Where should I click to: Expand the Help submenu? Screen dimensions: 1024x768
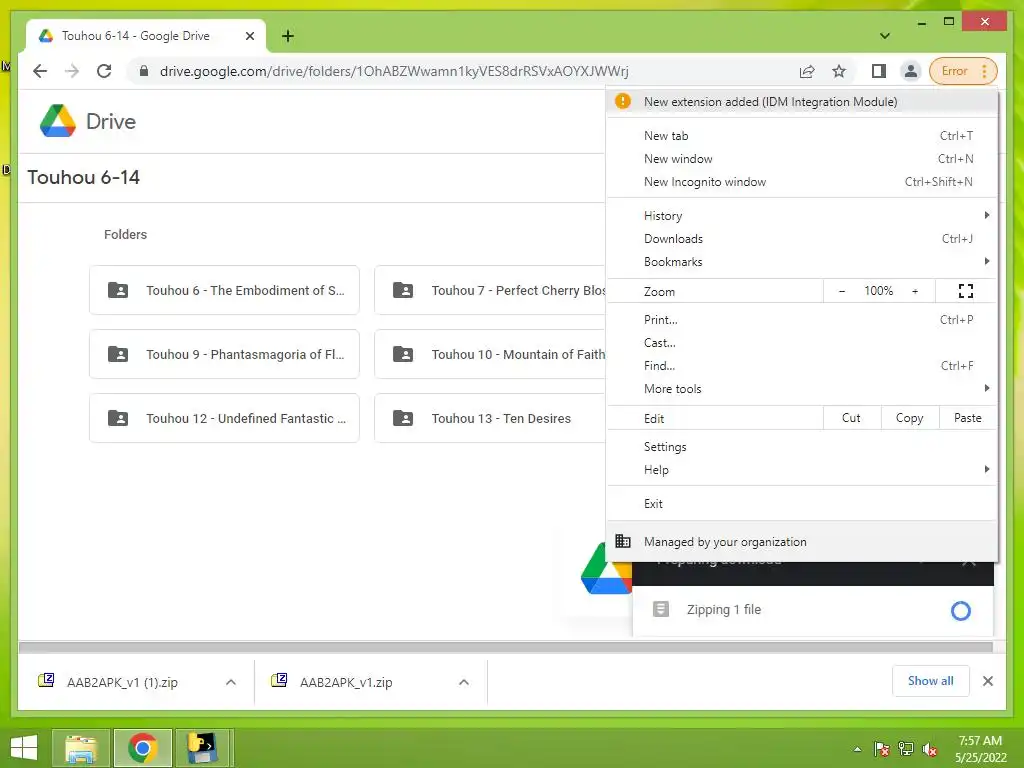(802, 470)
